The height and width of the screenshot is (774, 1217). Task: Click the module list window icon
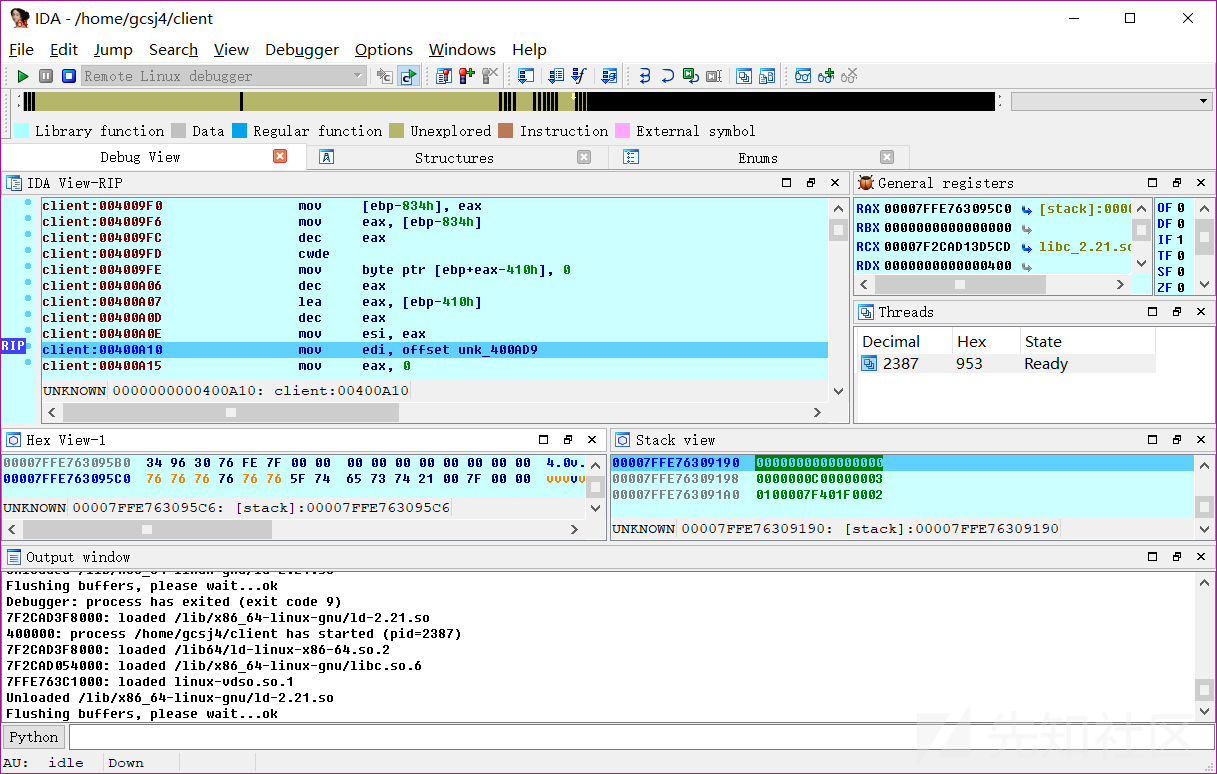[x=767, y=76]
